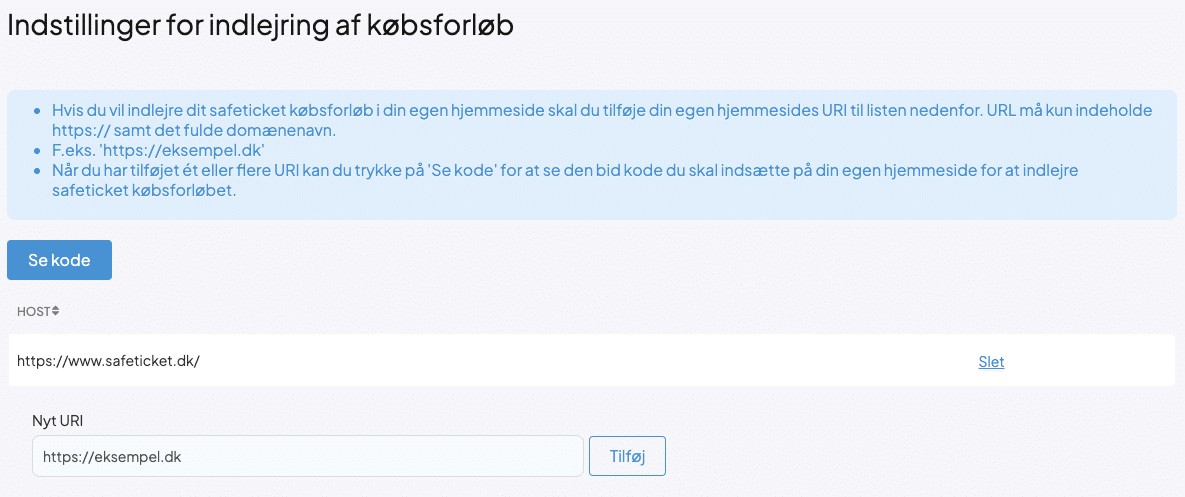Click the third bullet marker beside 'Når du'
This screenshot has width=1185, height=497.
[x=38, y=171]
